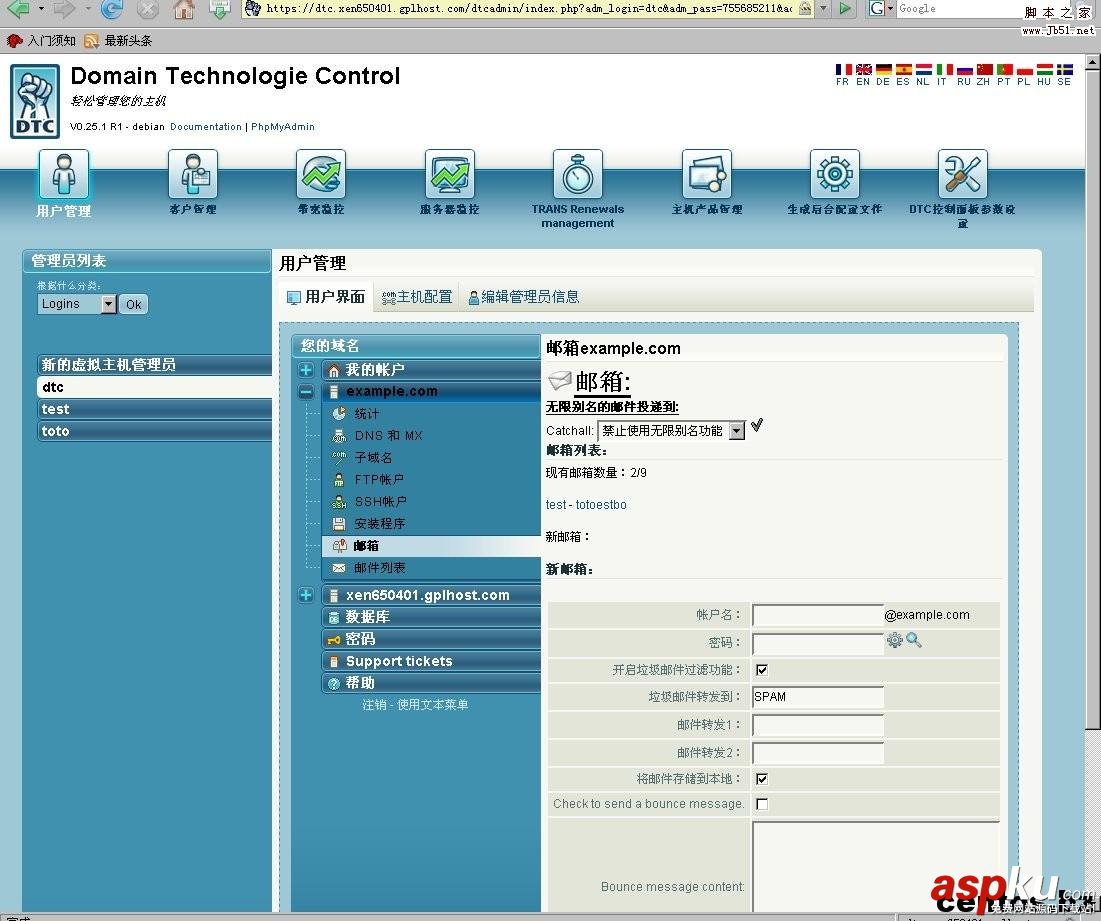Click the Ok button beside Logins
The width and height of the screenshot is (1101, 921).
click(133, 304)
